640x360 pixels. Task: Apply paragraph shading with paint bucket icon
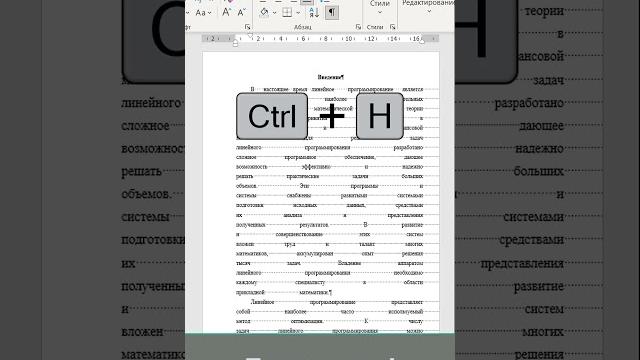point(264,13)
